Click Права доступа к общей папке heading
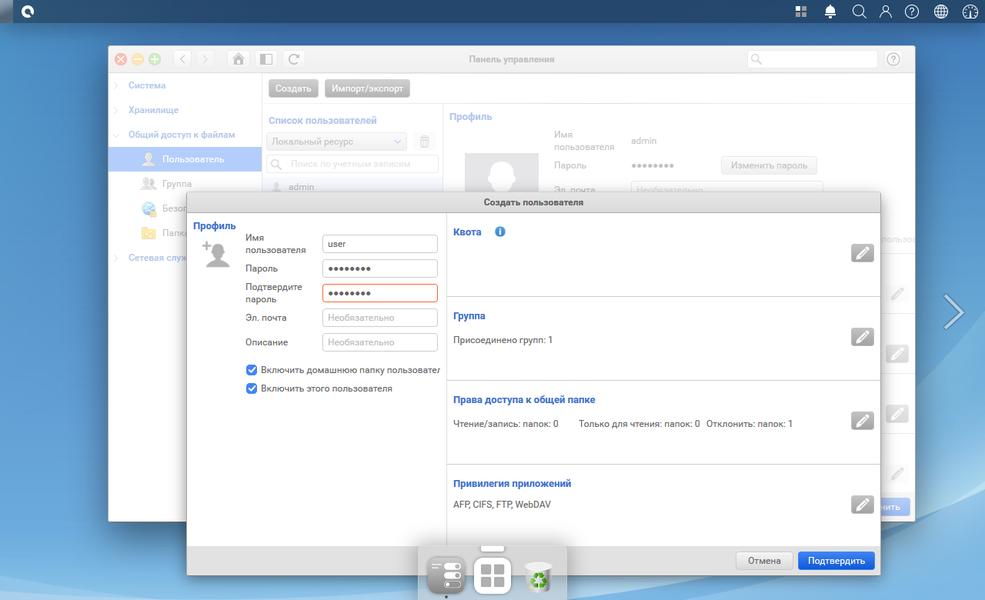 tap(524, 400)
